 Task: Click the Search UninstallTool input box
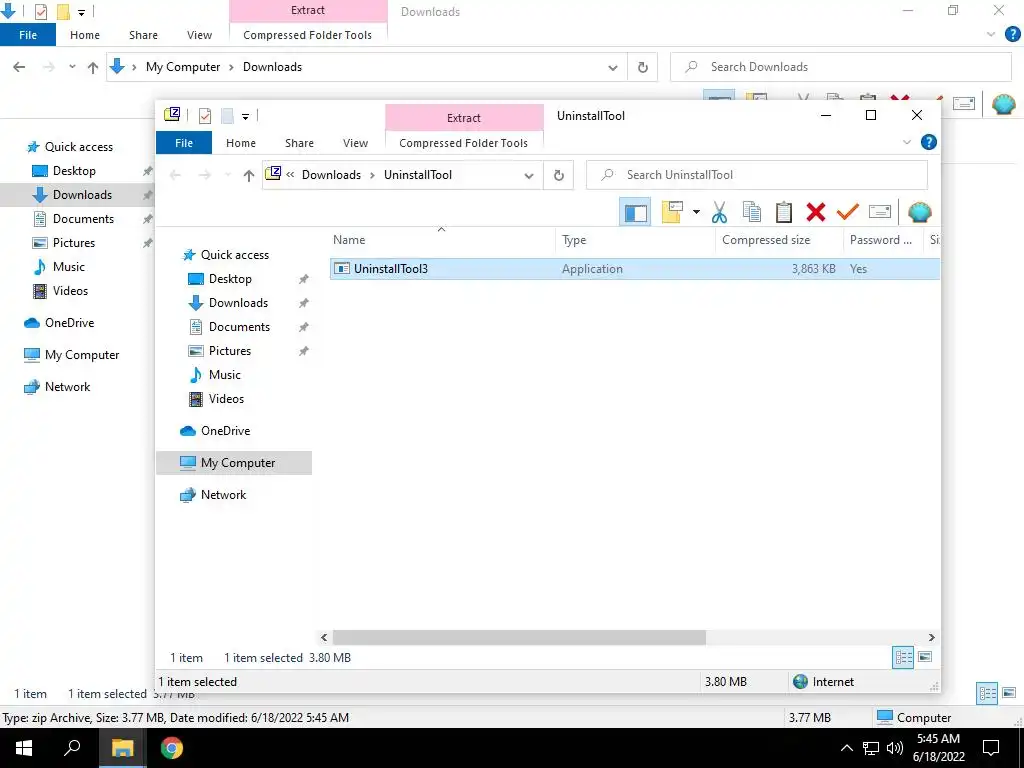(x=757, y=175)
